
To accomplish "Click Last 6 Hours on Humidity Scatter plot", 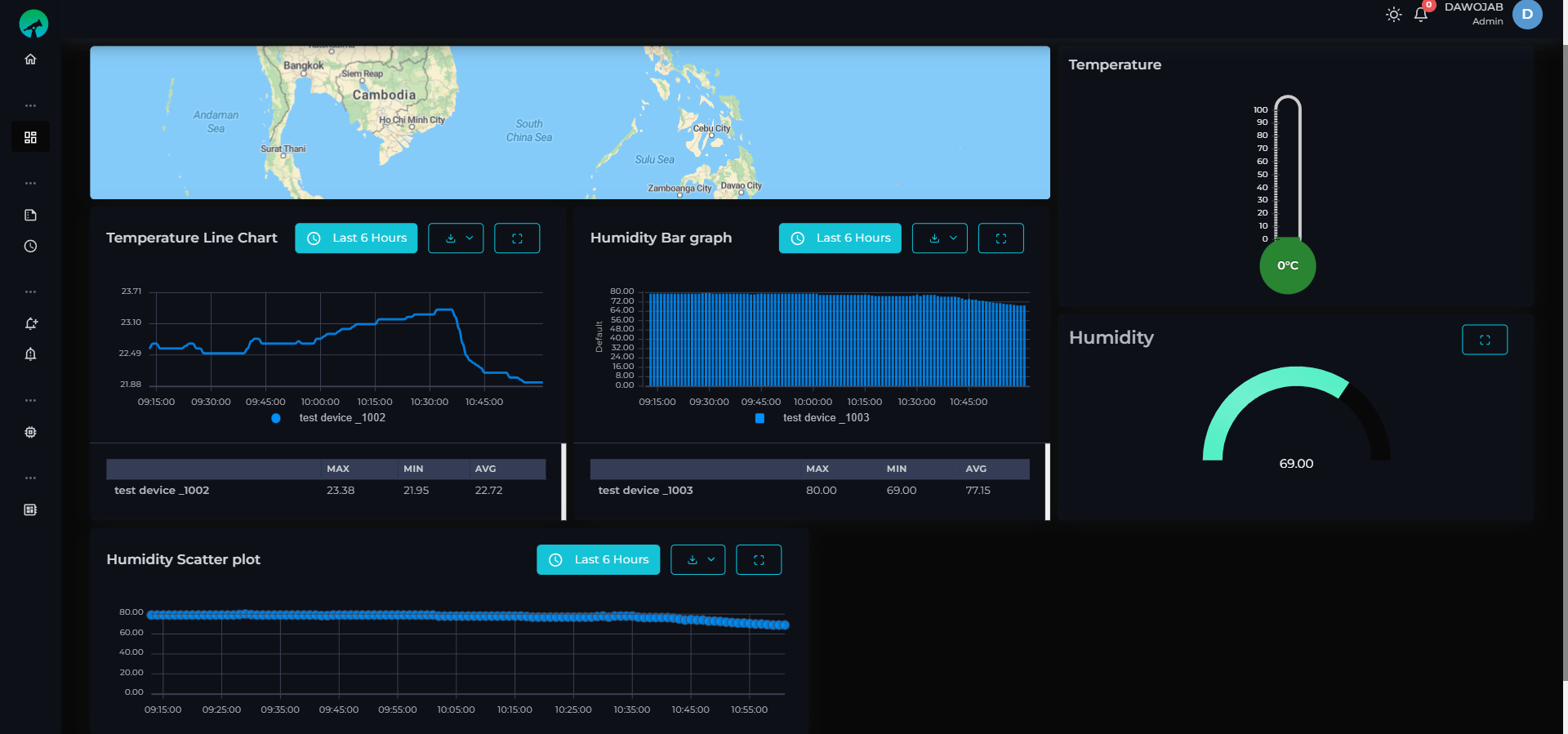I will (x=598, y=559).
